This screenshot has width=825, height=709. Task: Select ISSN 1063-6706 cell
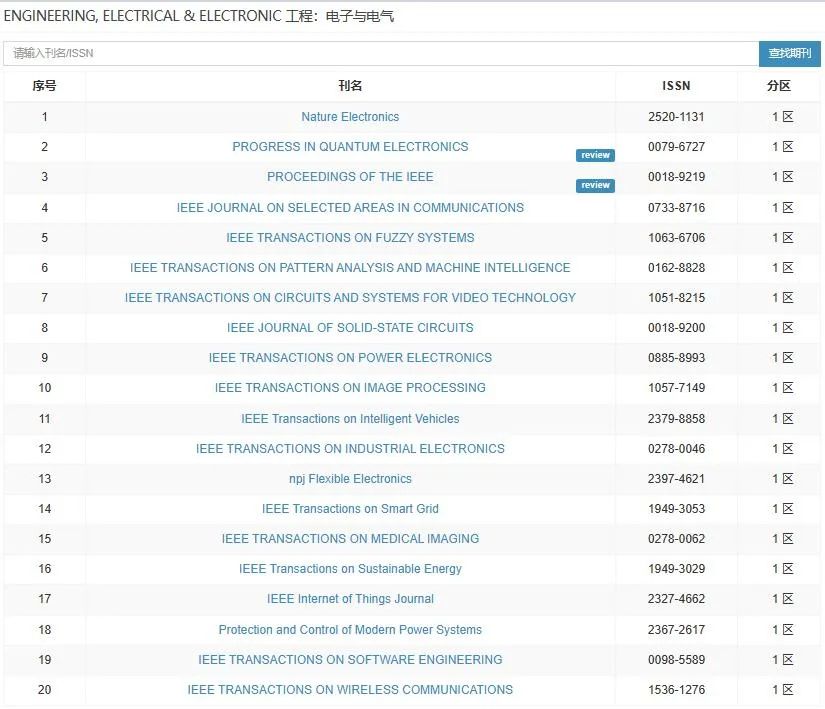[x=676, y=238]
